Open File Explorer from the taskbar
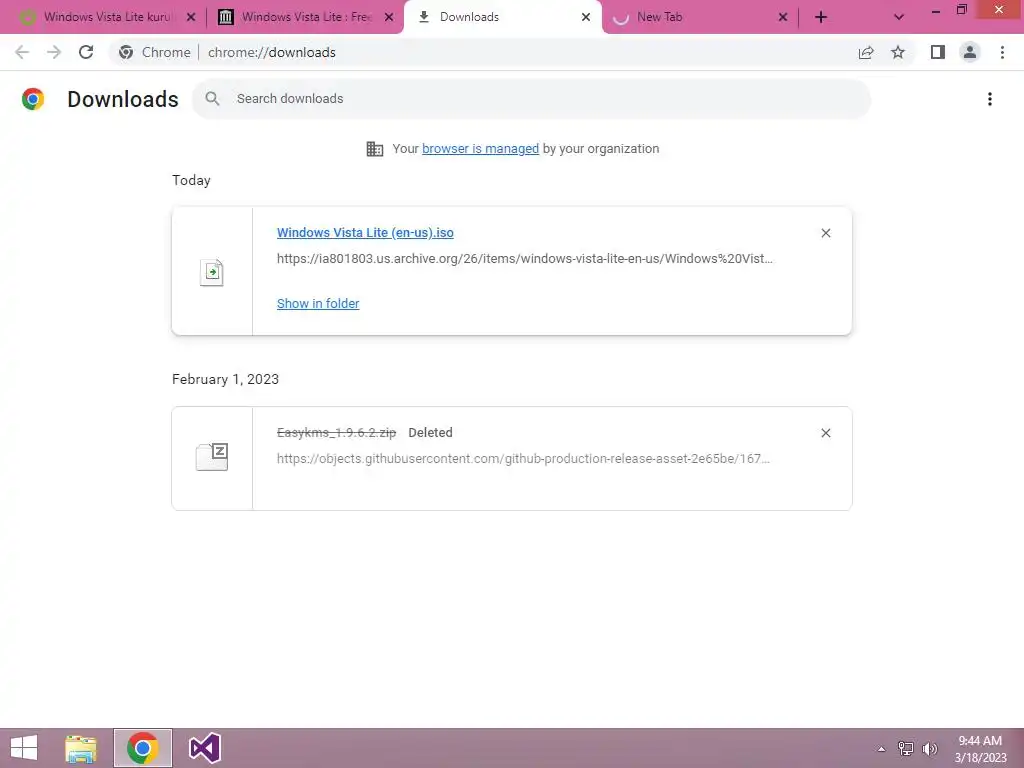Image resolution: width=1024 pixels, height=768 pixels. (x=81, y=748)
